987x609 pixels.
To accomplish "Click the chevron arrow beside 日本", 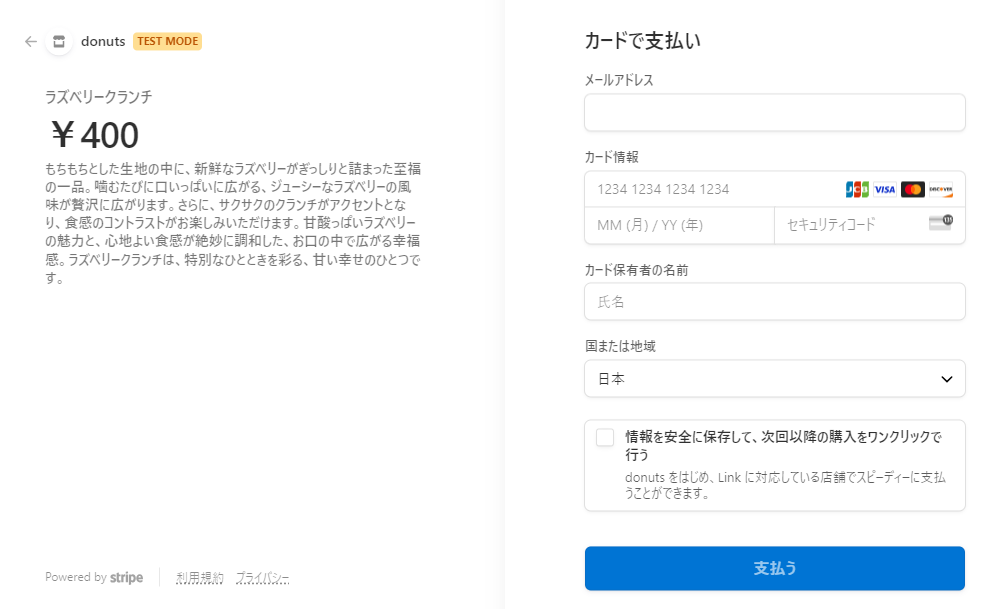I will [x=947, y=379].
